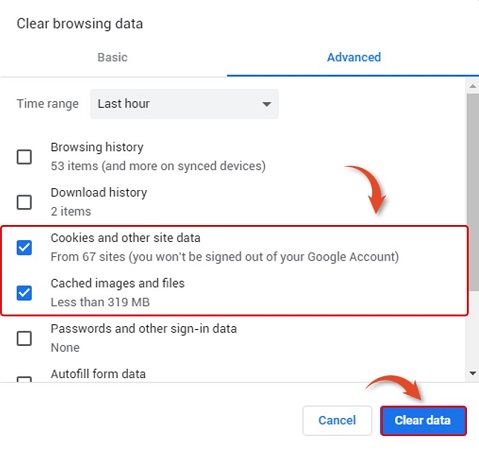
Task: Click the Passwords and other sign-in data label
Action: 144,329
